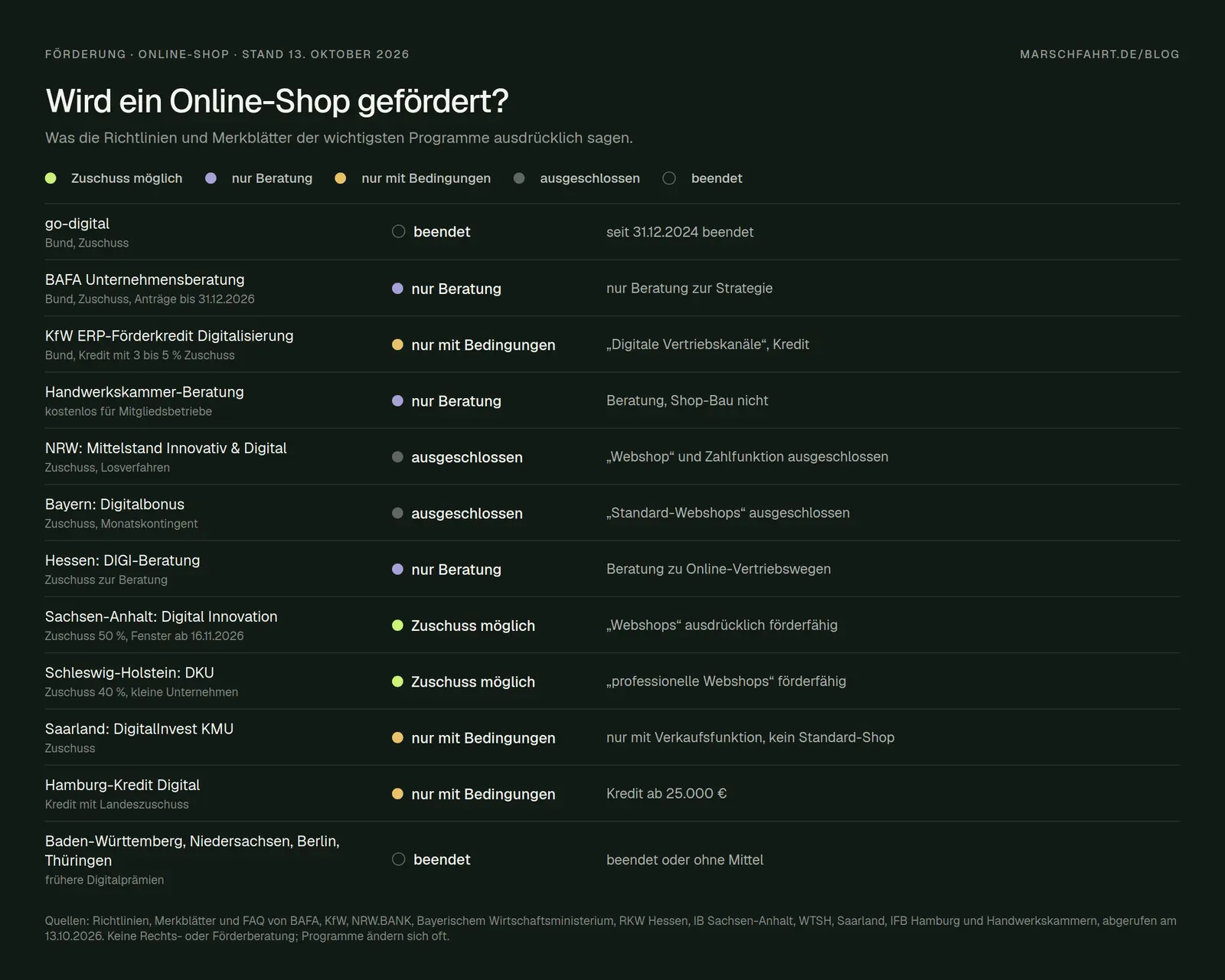Click the subline 'Zuschuss, Monatskontingent'

click(x=122, y=524)
